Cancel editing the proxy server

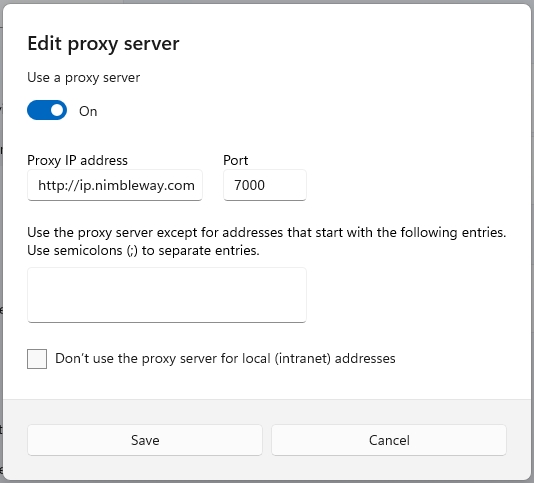point(389,440)
